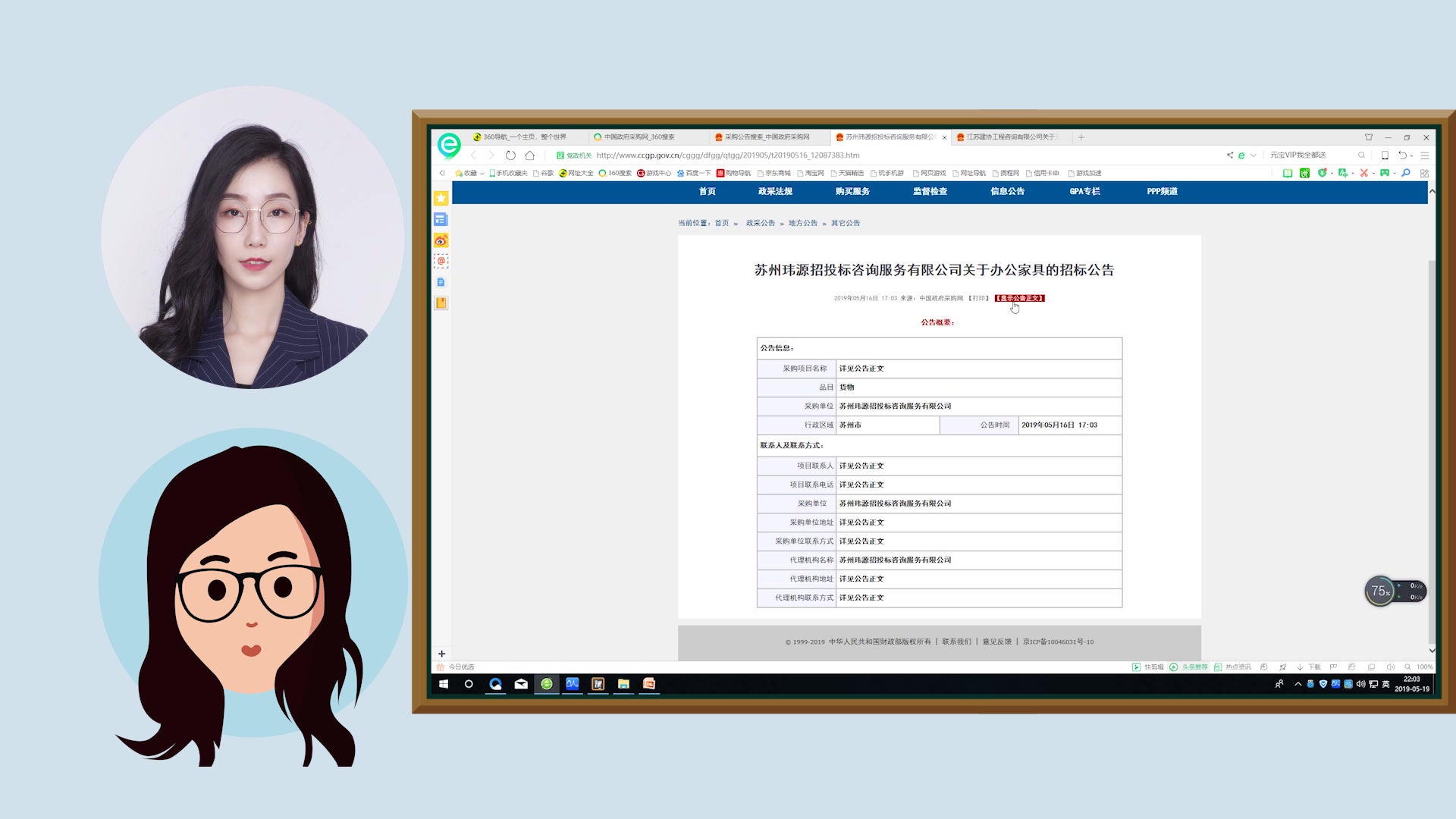
Task: Toggle sound mute icon in browser status bar
Action: pyautogui.click(x=1390, y=667)
